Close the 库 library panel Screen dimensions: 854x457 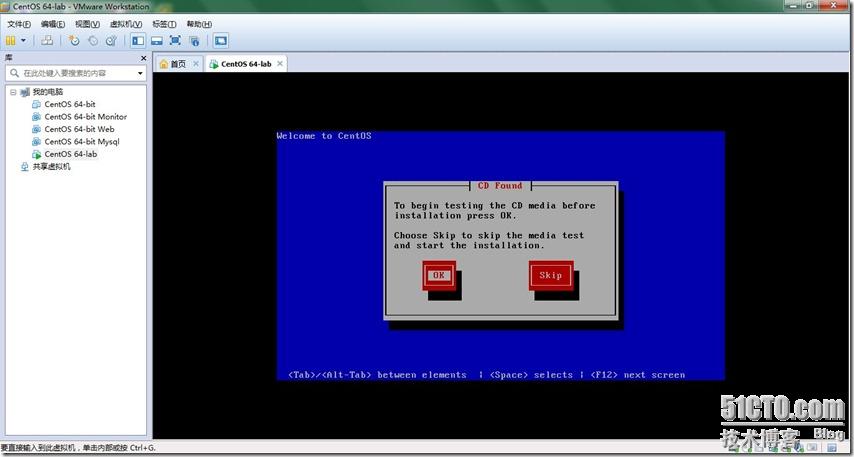144,58
